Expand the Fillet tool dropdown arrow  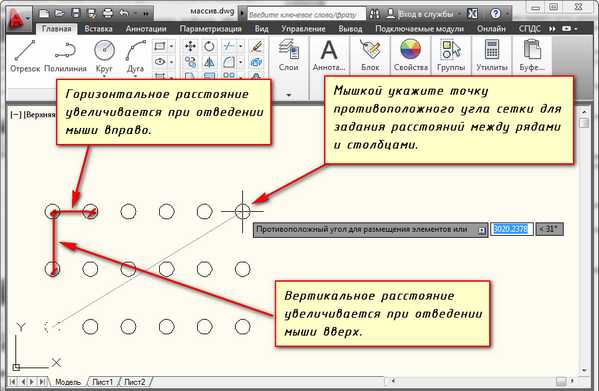tap(241, 62)
